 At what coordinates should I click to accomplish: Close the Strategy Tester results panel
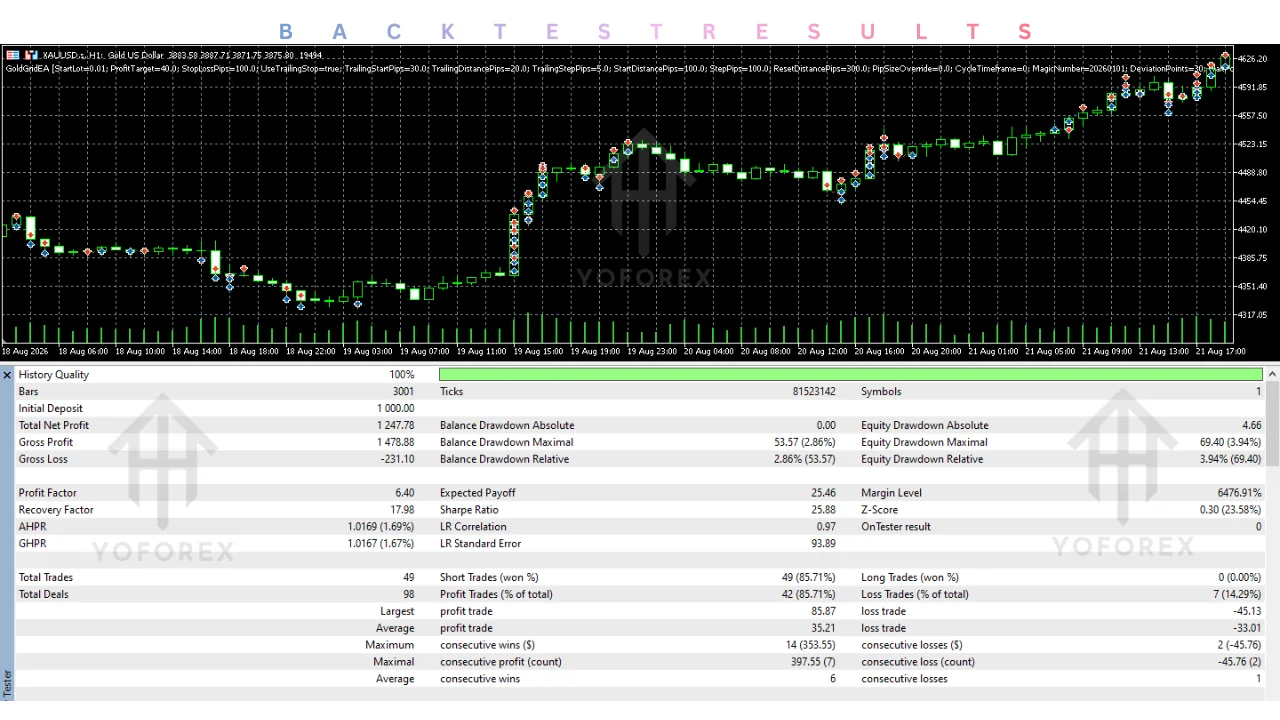click(x=7, y=375)
